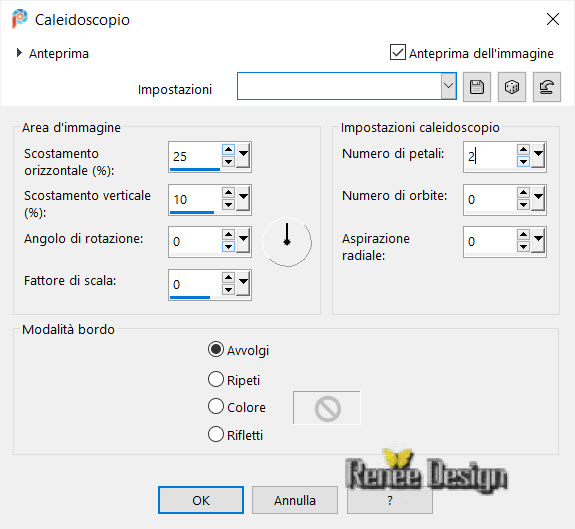Viewport: 575px width, 529px height.
Task: Click the OK button
Action: click(201, 500)
